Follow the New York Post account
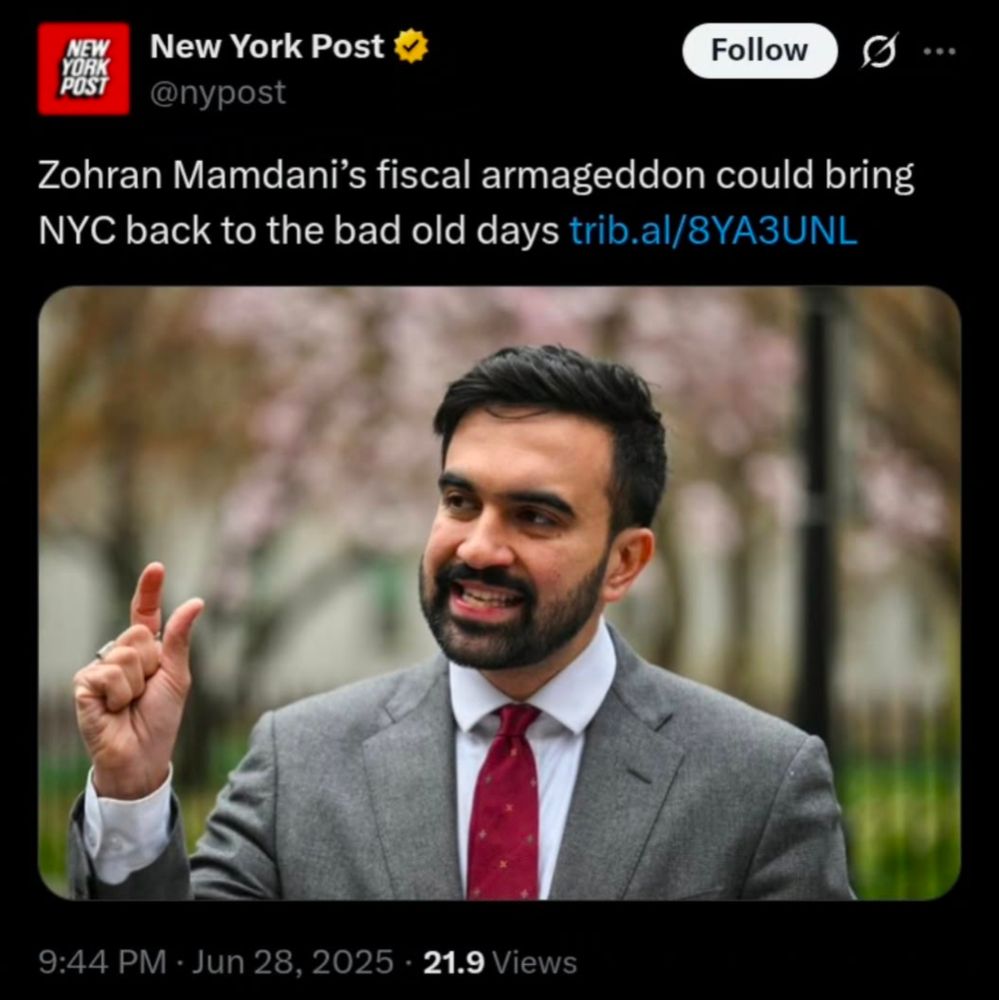 760,50
